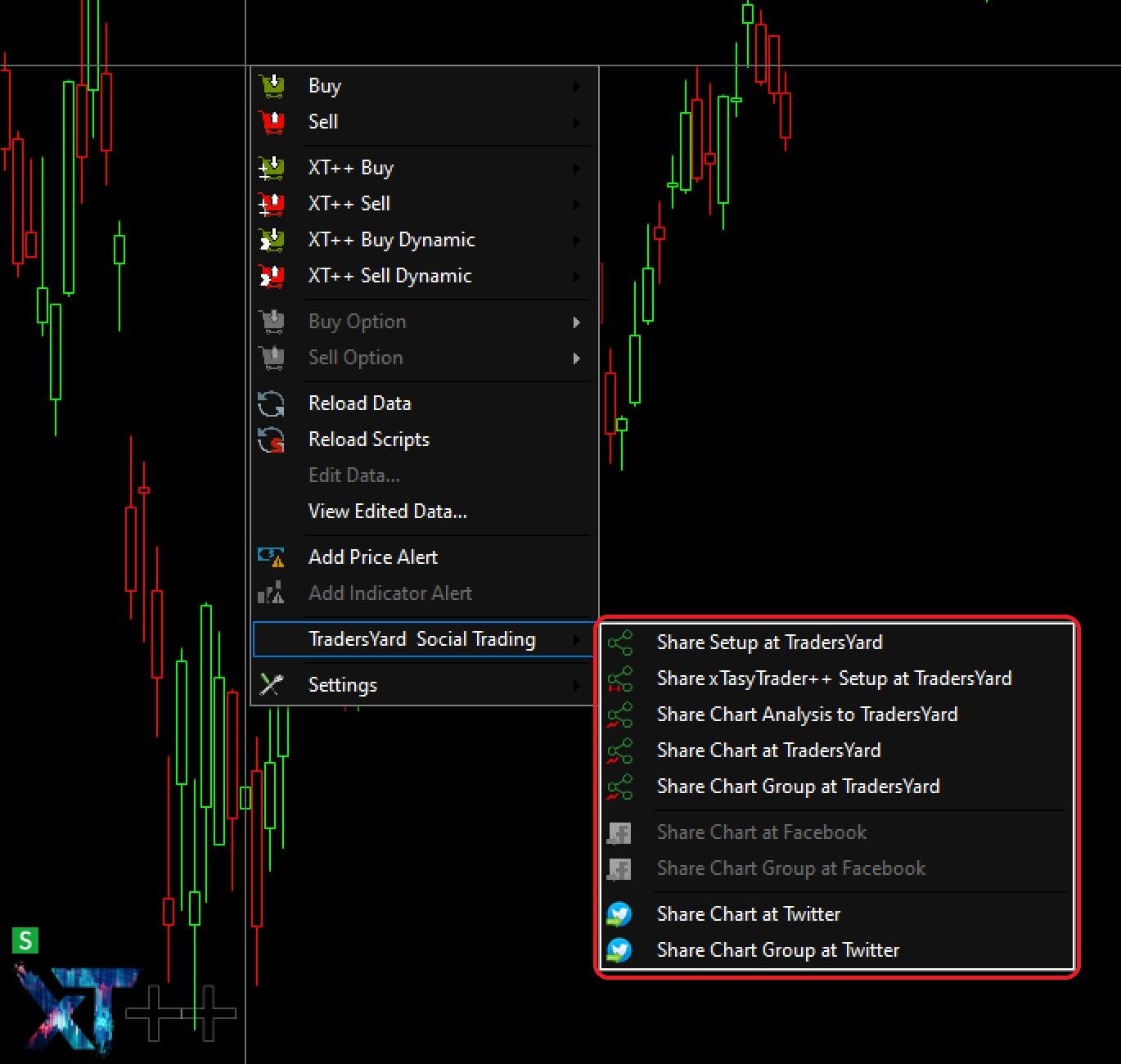Click the Reload Data refresh icon

pos(272,403)
